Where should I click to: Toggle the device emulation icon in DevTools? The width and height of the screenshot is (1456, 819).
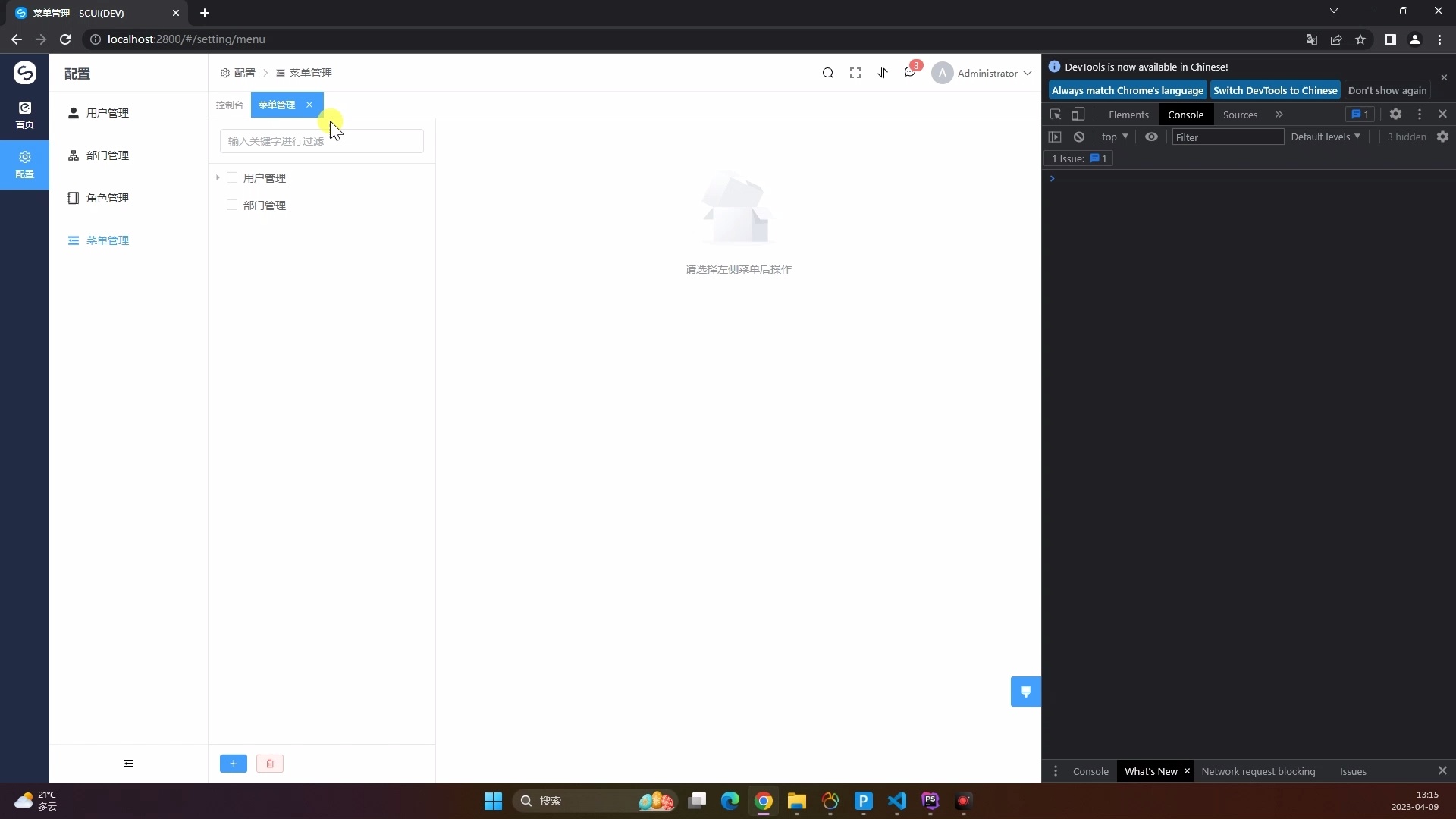(1079, 114)
